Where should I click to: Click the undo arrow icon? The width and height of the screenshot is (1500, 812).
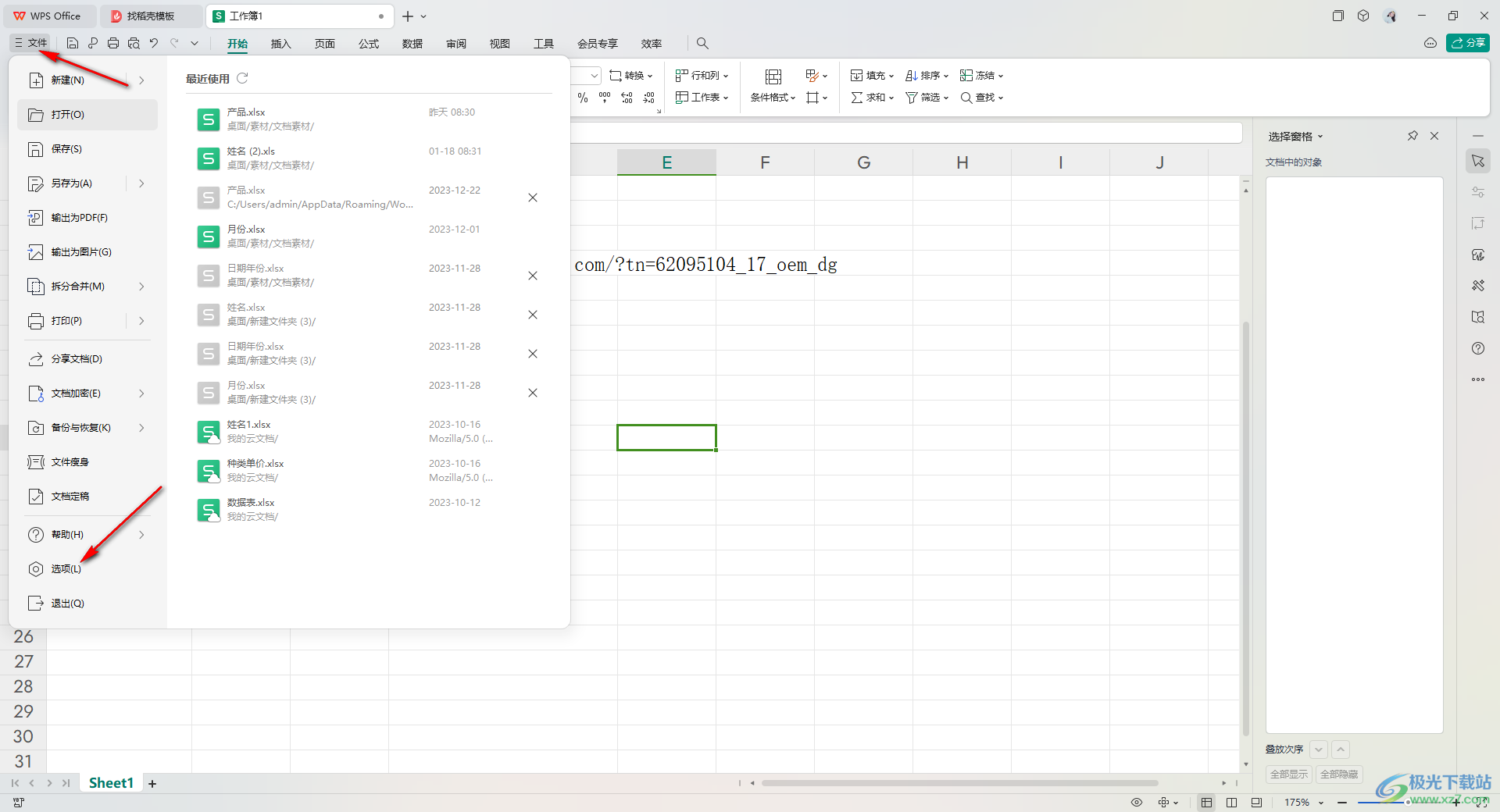154,43
